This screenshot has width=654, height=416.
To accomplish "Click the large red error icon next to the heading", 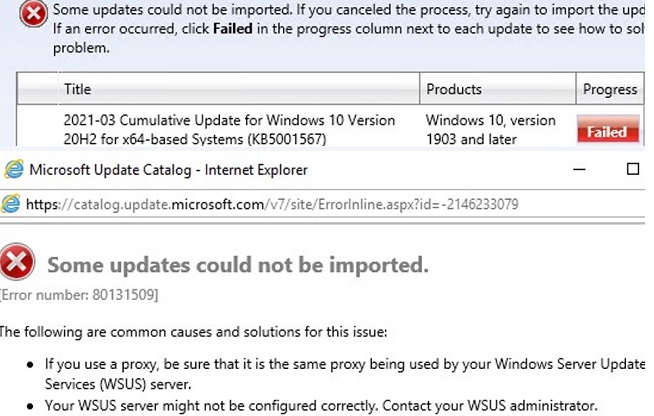I will tap(18, 264).
